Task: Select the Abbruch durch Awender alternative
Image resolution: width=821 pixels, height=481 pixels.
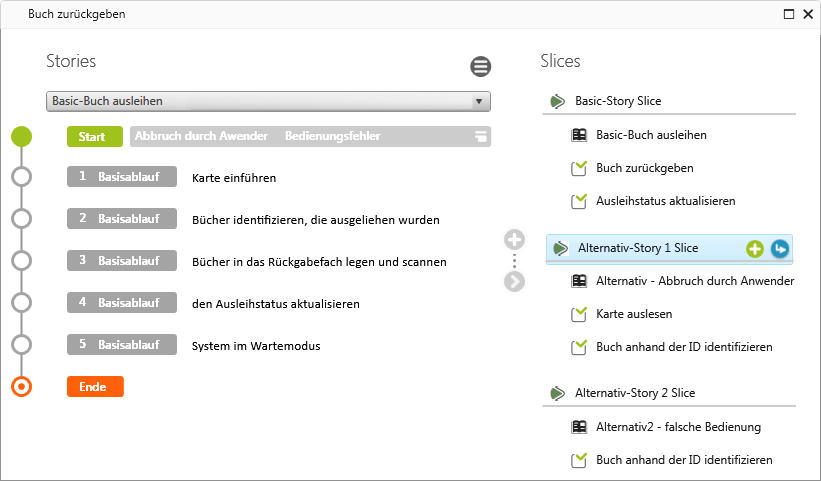Action: pyautogui.click(x=201, y=136)
